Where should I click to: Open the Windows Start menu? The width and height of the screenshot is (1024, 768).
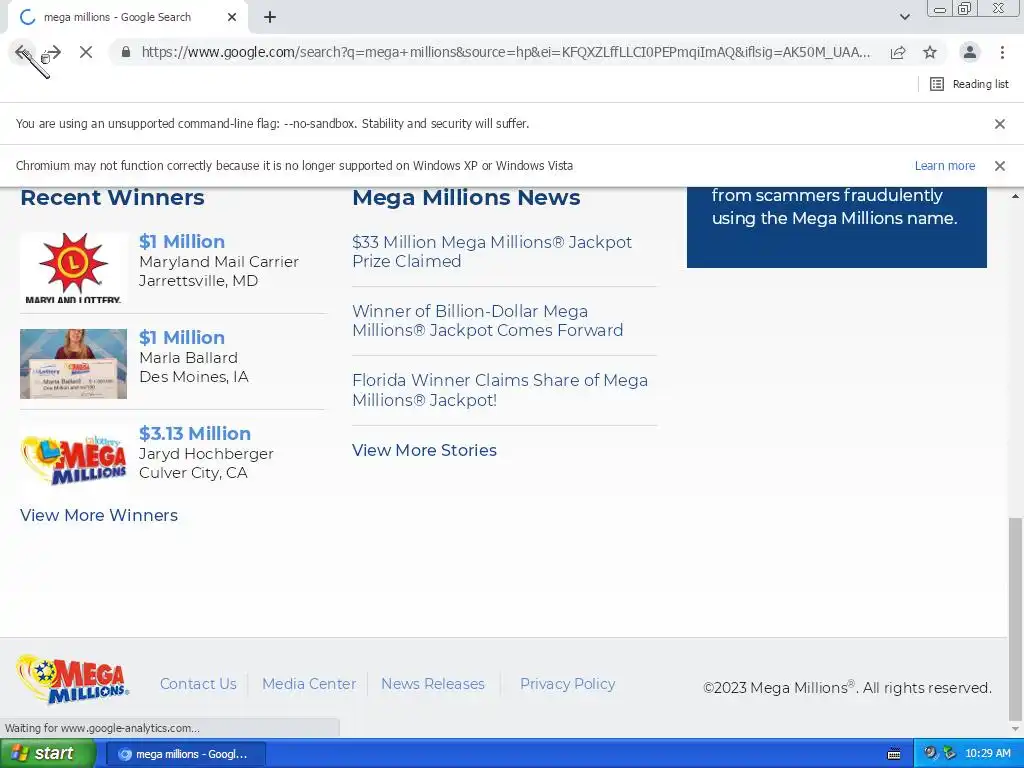click(x=47, y=754)
